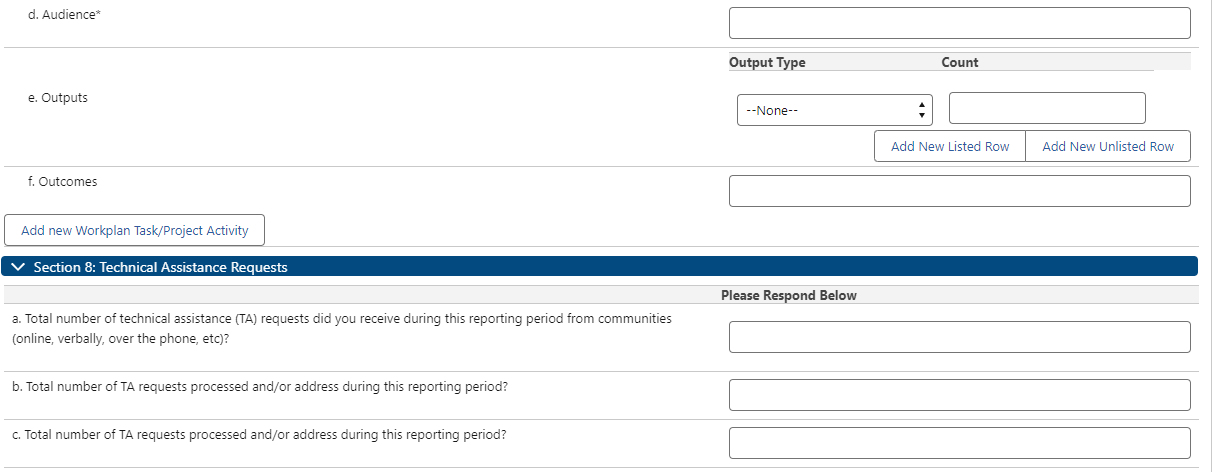Viewport: 1218px width, 472px height.
Task: Collapse Section 8 using the chevron icon
Action: click(x=19, y=267)
